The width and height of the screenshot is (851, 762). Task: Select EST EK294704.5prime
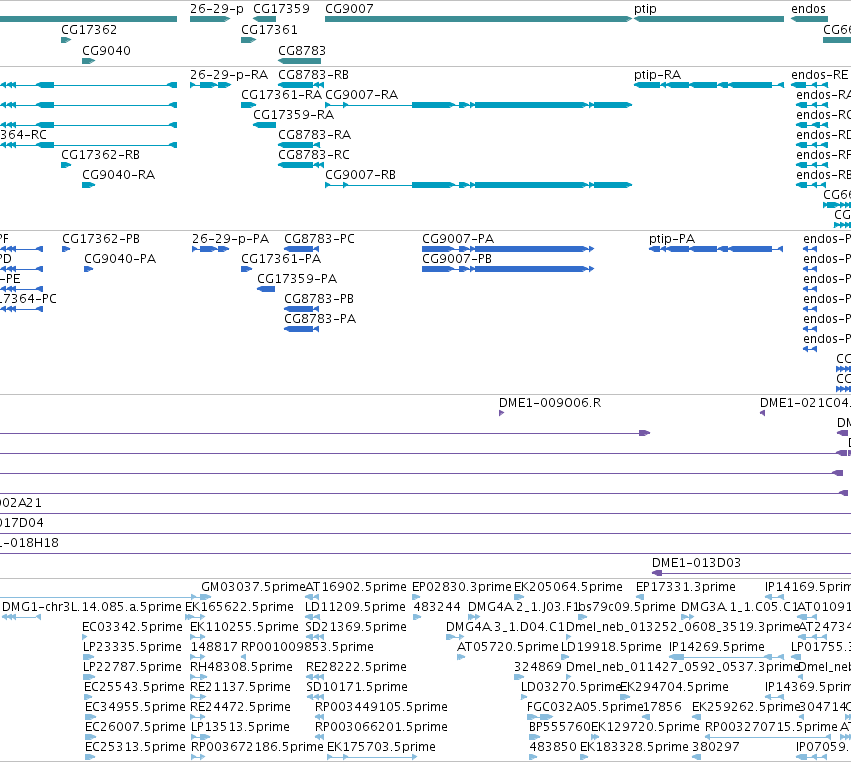(x=674, y=687)
